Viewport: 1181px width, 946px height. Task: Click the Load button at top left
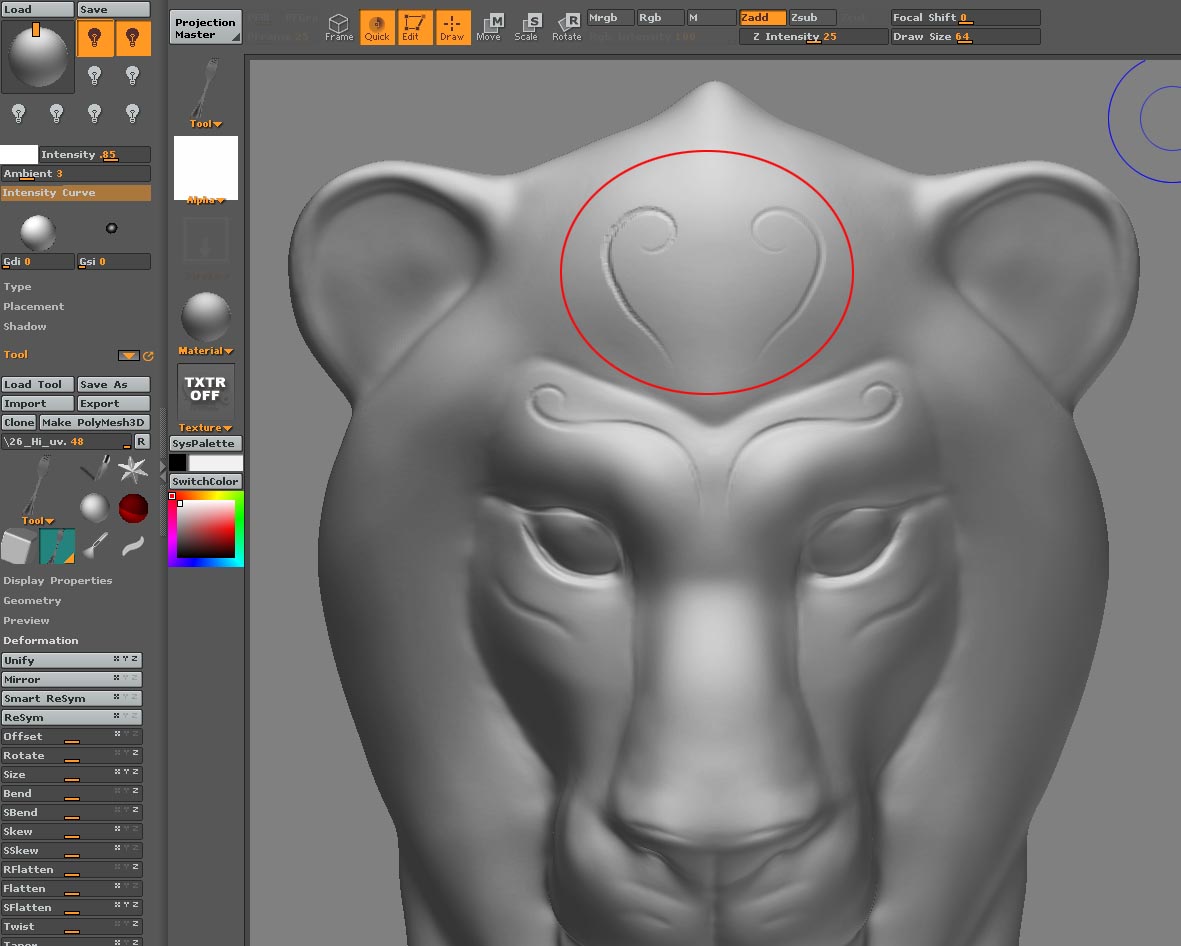coord(37,9)
